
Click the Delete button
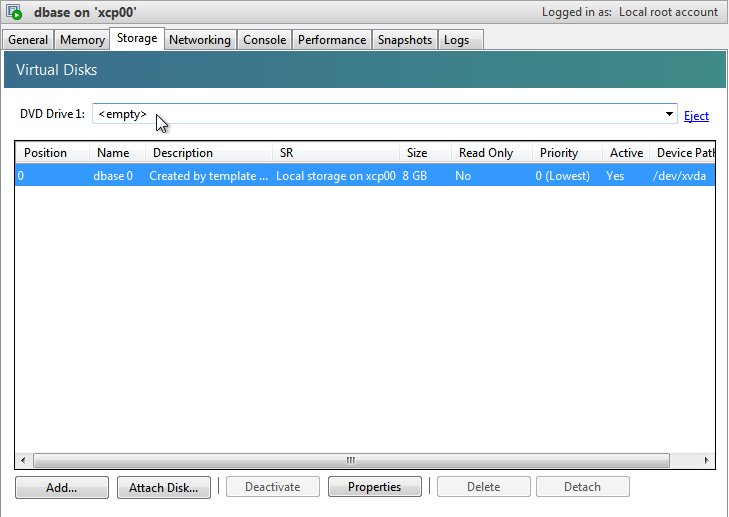pyautogui.click(x=484, y=487)
